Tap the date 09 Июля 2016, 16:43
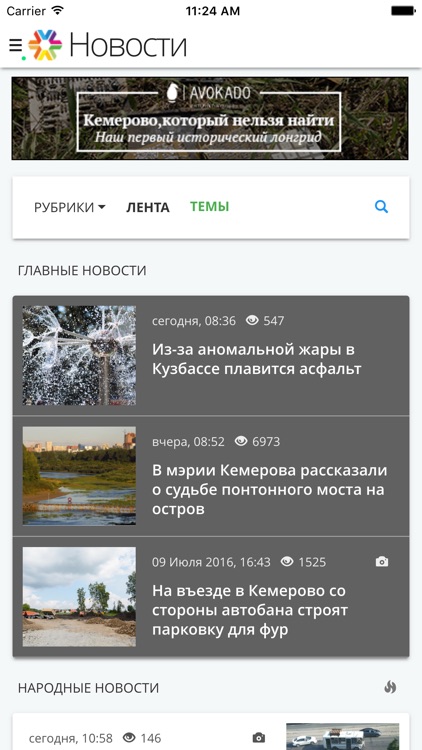The width and height of the screenshot is (422, 750). pos(211,562)
